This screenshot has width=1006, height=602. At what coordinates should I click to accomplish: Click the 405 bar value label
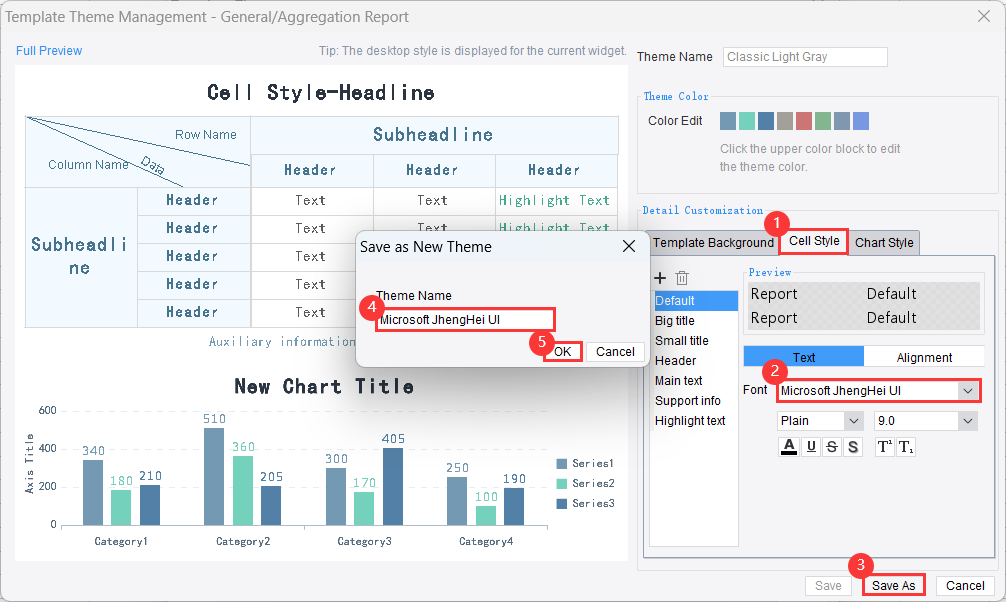click(393, 438)
